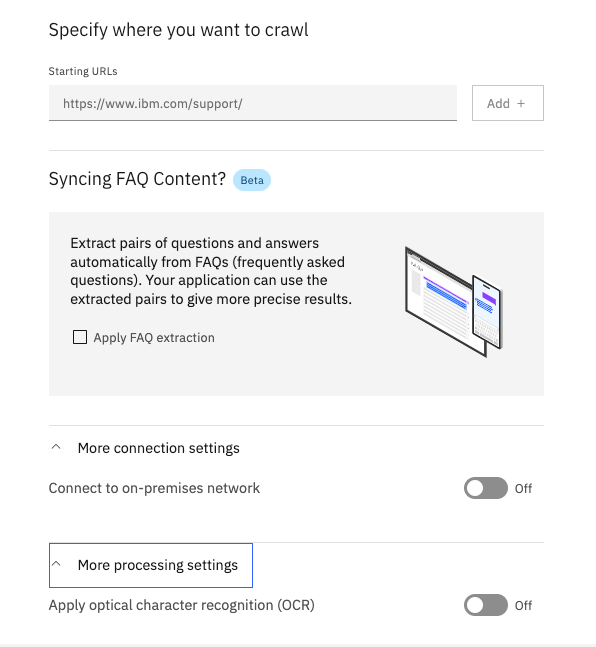Turn on optical character recognition toggle
Image resolution: width=596 pixels, height=647 pixels.
[486, 605]
